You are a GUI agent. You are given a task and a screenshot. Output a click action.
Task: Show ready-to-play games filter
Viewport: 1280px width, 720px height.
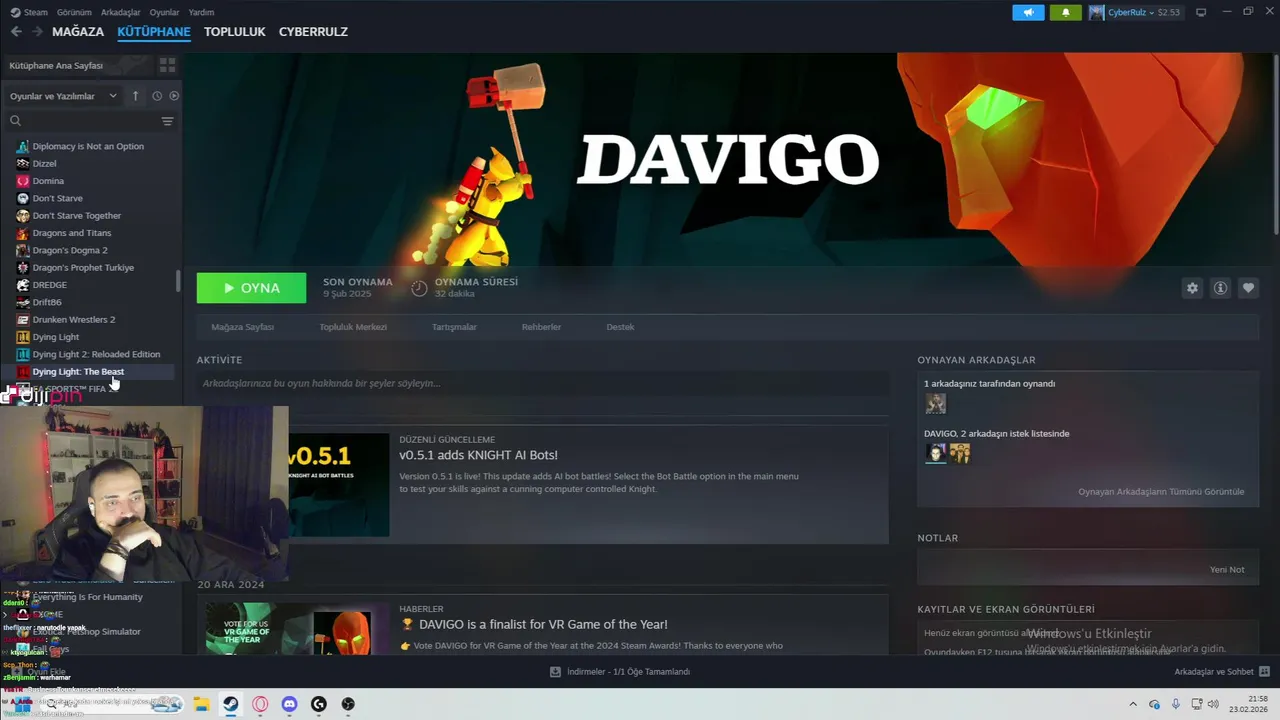click(174, 96)
